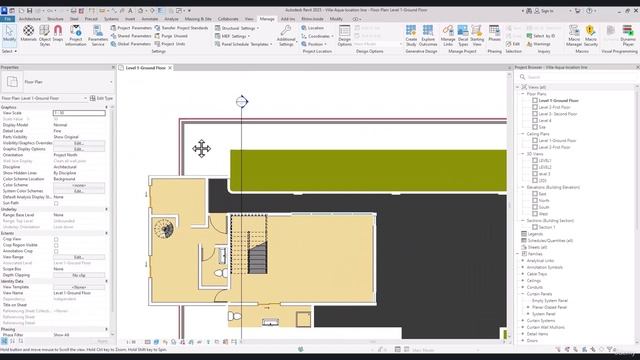Screen dimensions: 640x360
Task: Open the Design Options dialog
Action: 344,35
